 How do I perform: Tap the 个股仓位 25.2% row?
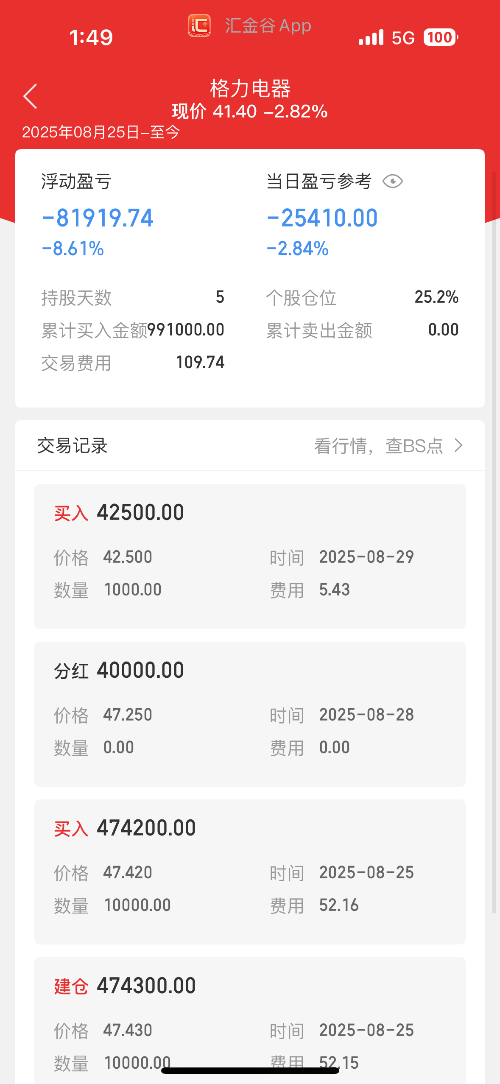[362, 298]
